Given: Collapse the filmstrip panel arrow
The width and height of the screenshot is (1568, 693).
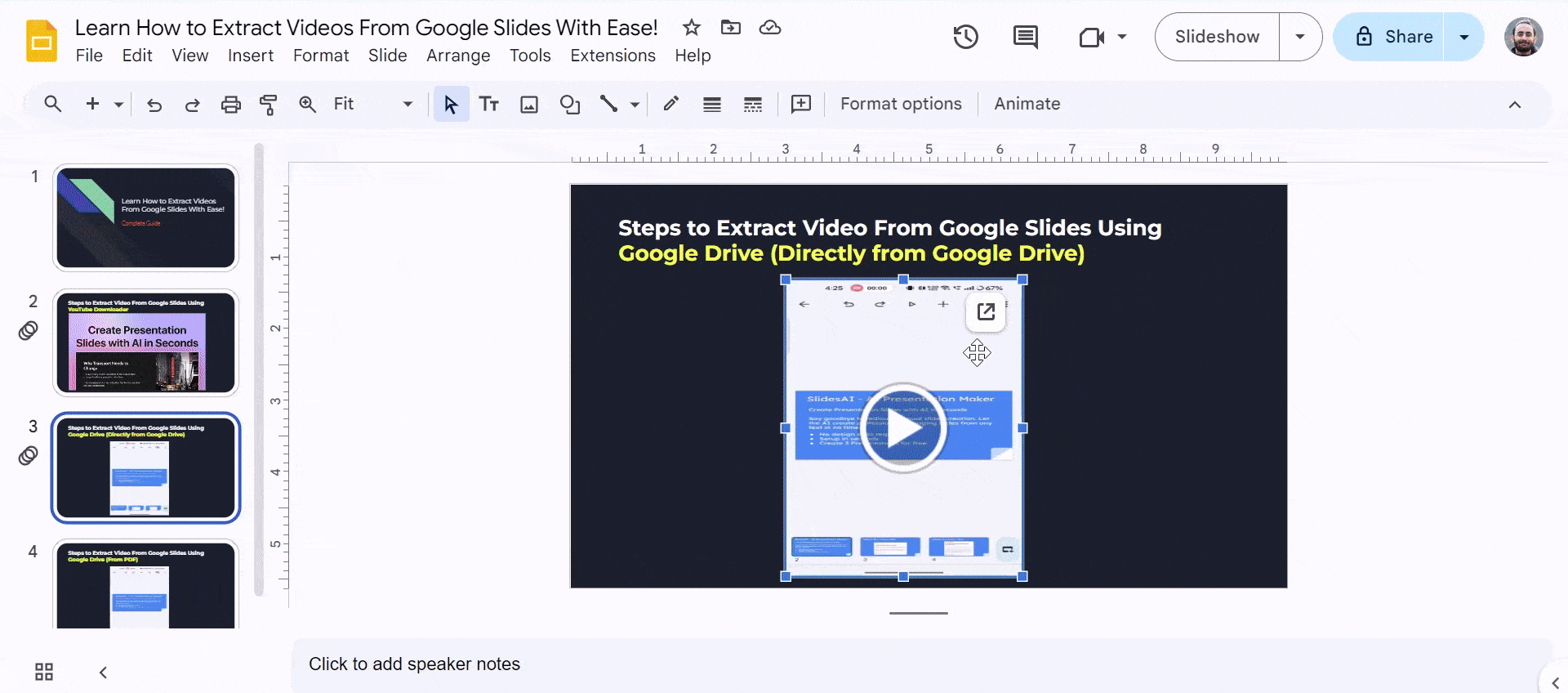Looking at the screenshot, I should [x=103, y=672].
